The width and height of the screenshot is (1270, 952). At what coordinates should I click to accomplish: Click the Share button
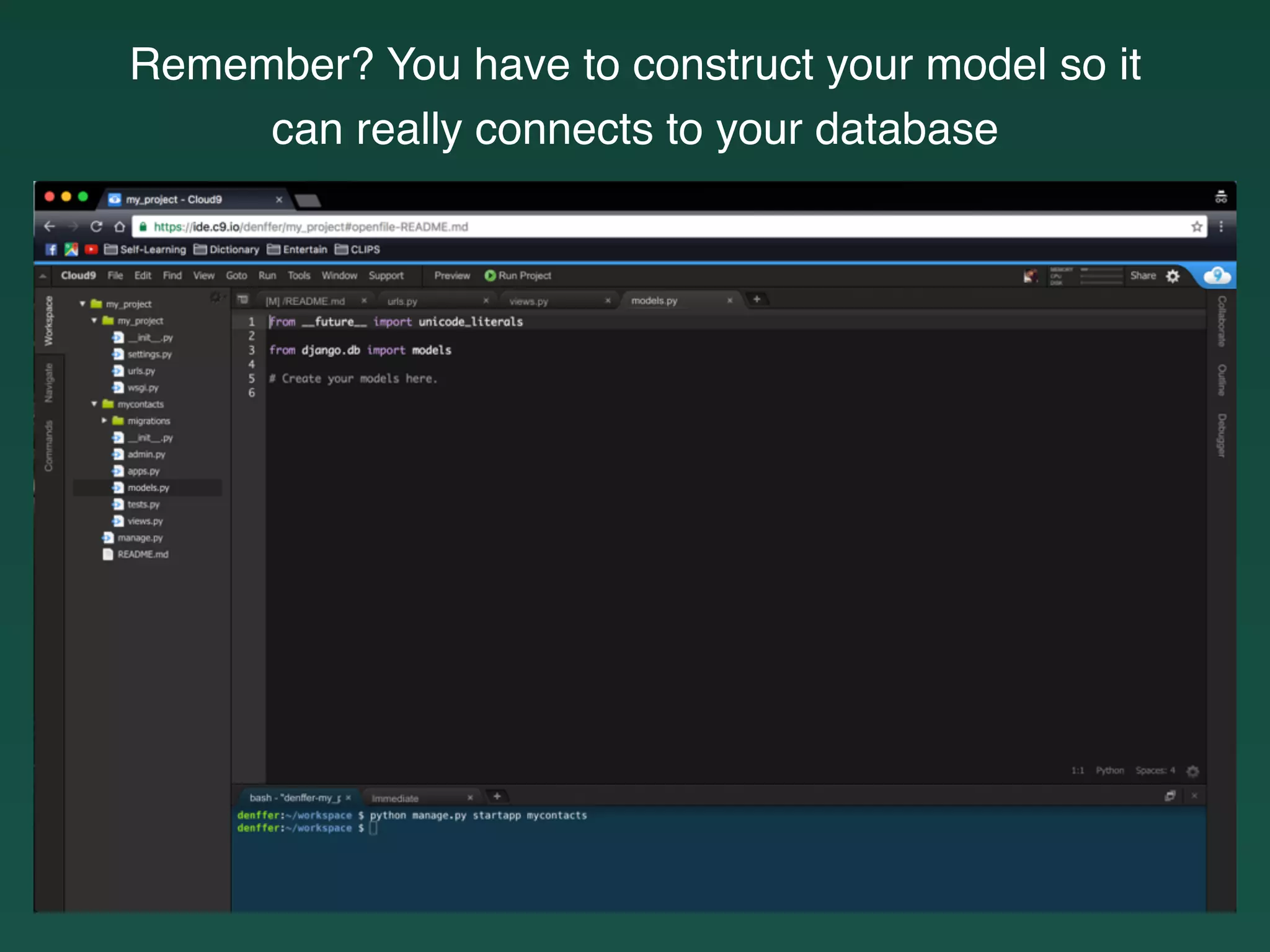click(1142, 276)
